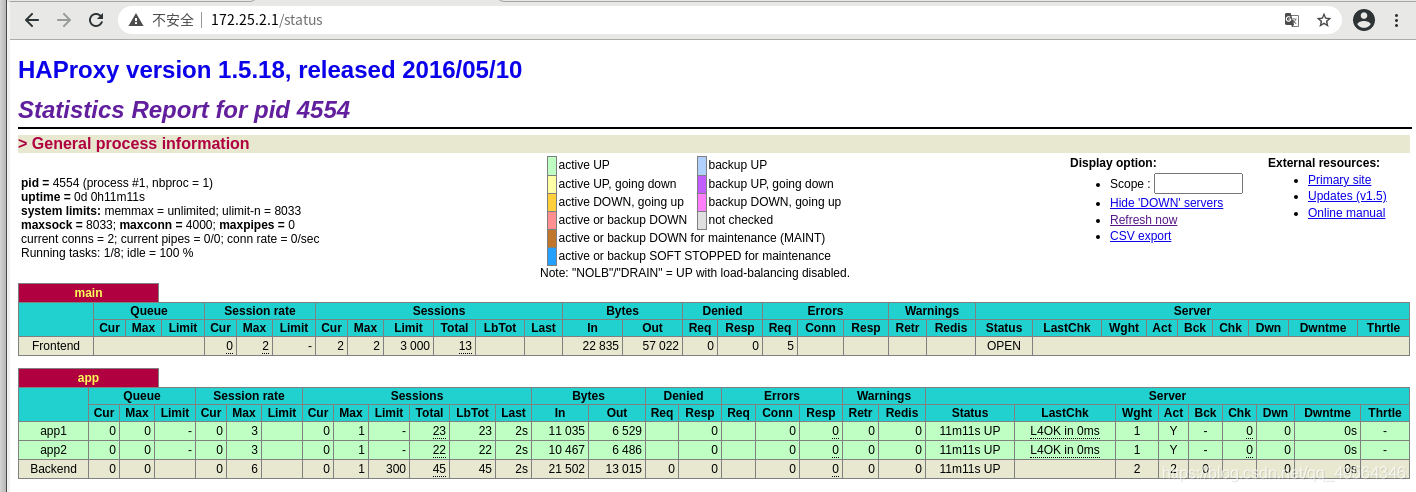
Task: Click the HAProxy version 1.5.18 title
Action: 270,70
